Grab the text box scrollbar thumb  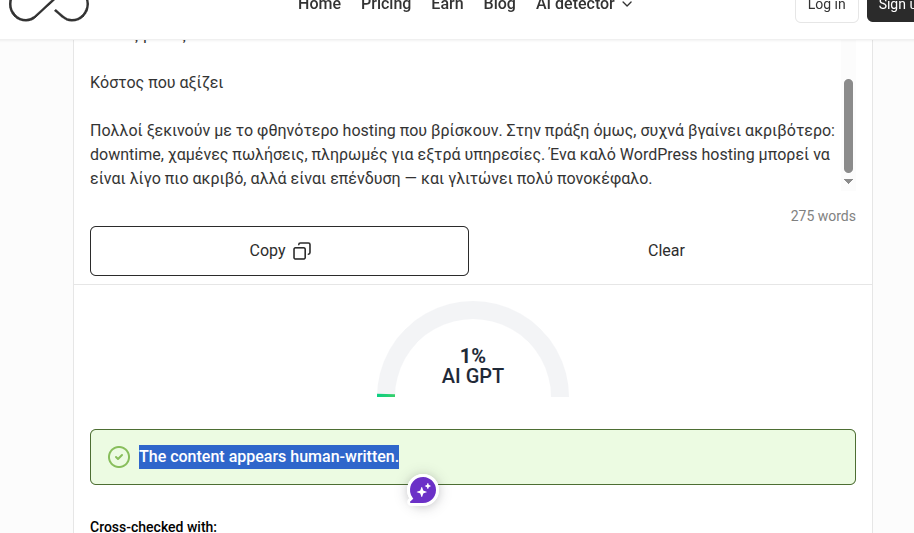click(x=849, y=125)
